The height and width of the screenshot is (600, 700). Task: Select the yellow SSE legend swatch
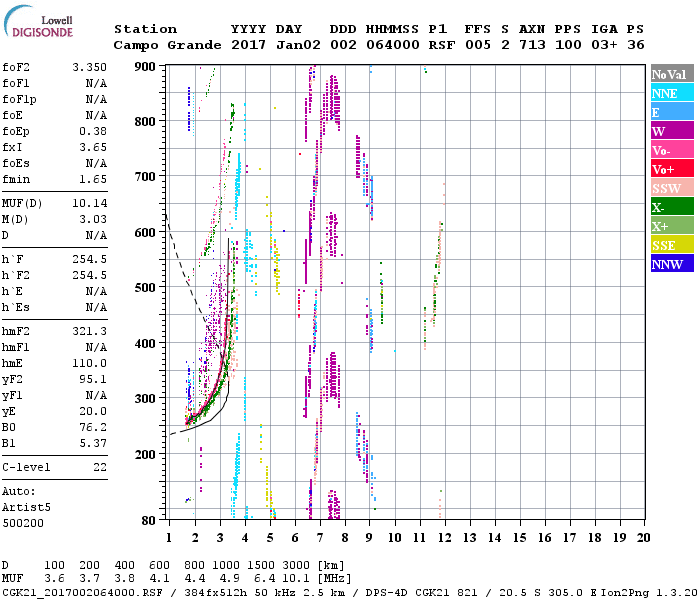[671, 245]
